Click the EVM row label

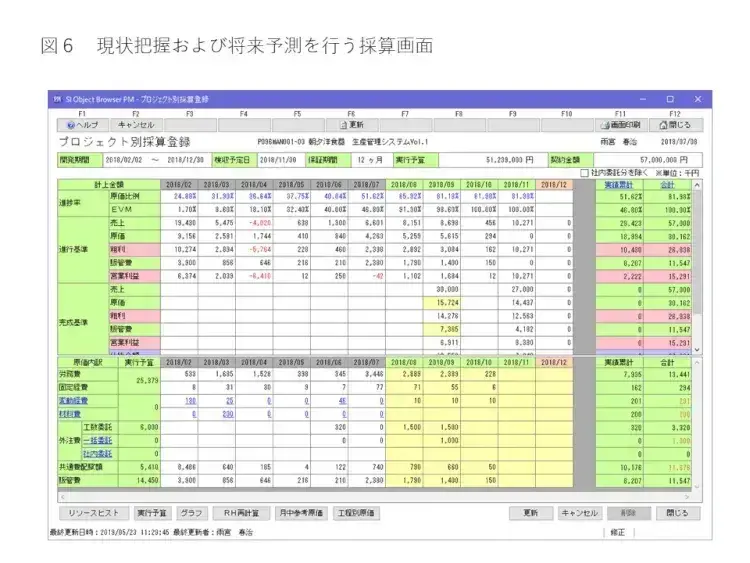click(x=135, y=210)
